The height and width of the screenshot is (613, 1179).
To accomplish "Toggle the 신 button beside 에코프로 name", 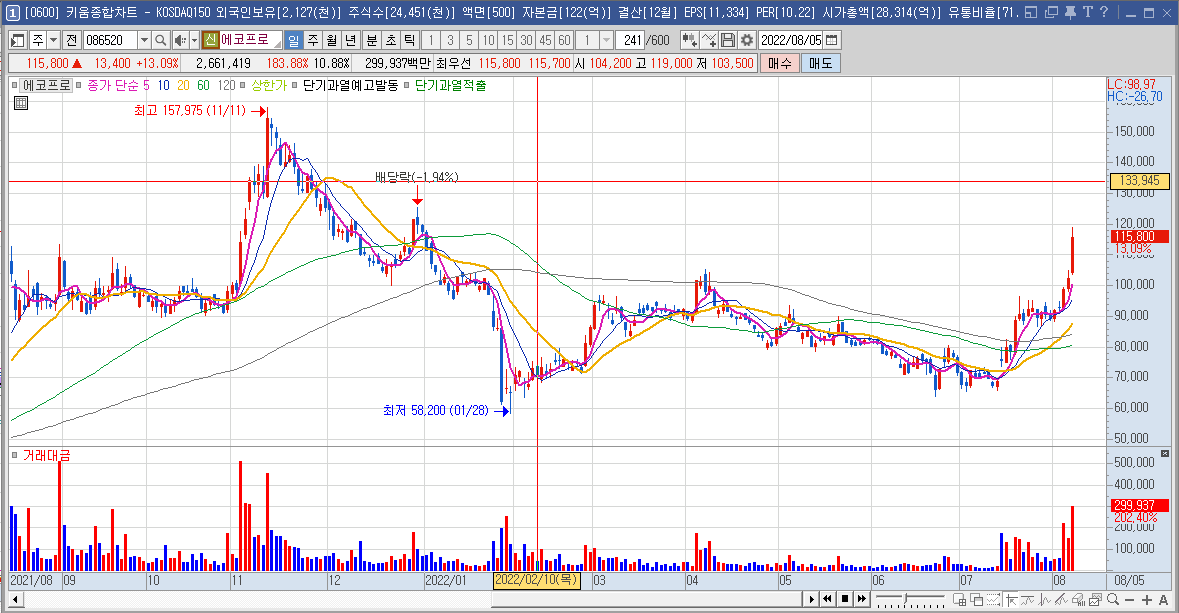I will pos(211,41).
